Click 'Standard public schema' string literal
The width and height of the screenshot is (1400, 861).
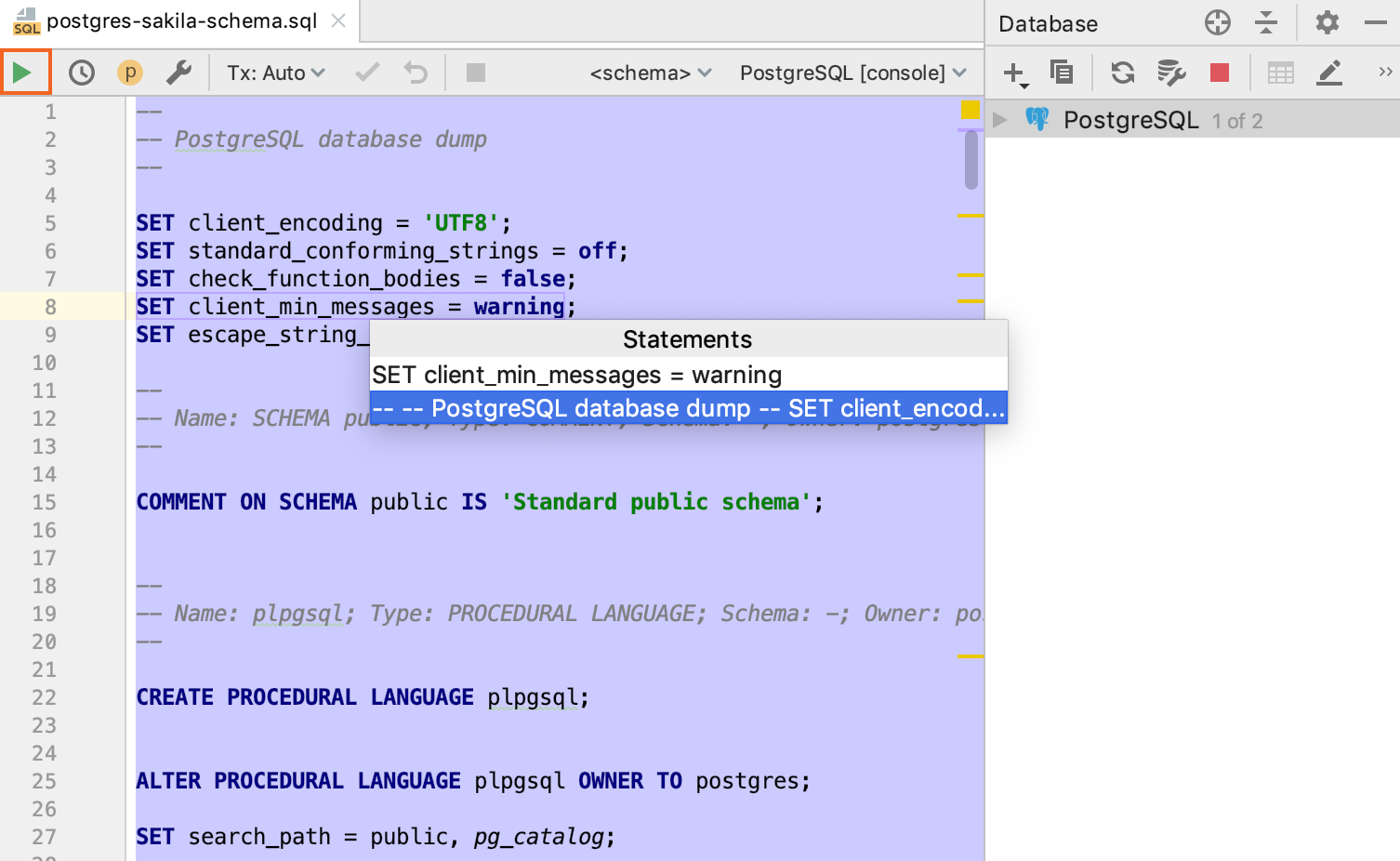pyautogui.click(x=656, y=502)
